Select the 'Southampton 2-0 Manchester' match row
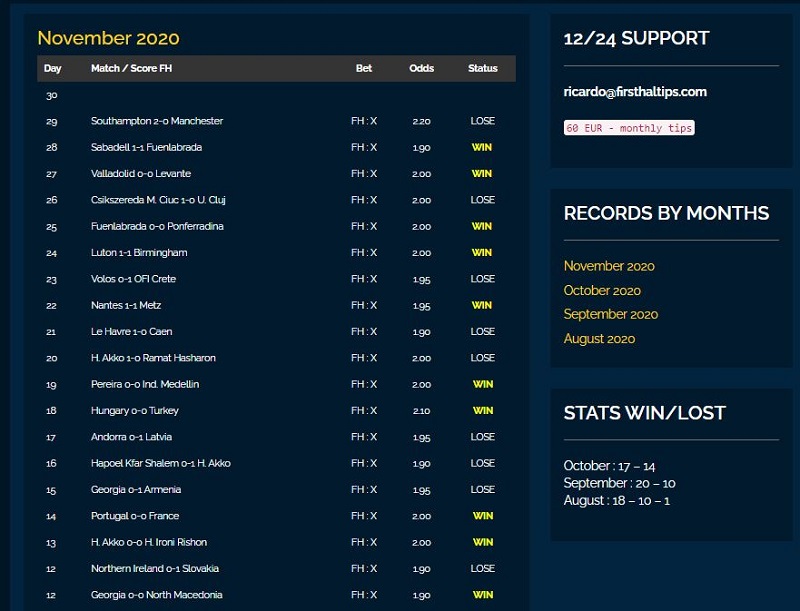The width and height of the screenshot is (800, 611). (277, 121)
